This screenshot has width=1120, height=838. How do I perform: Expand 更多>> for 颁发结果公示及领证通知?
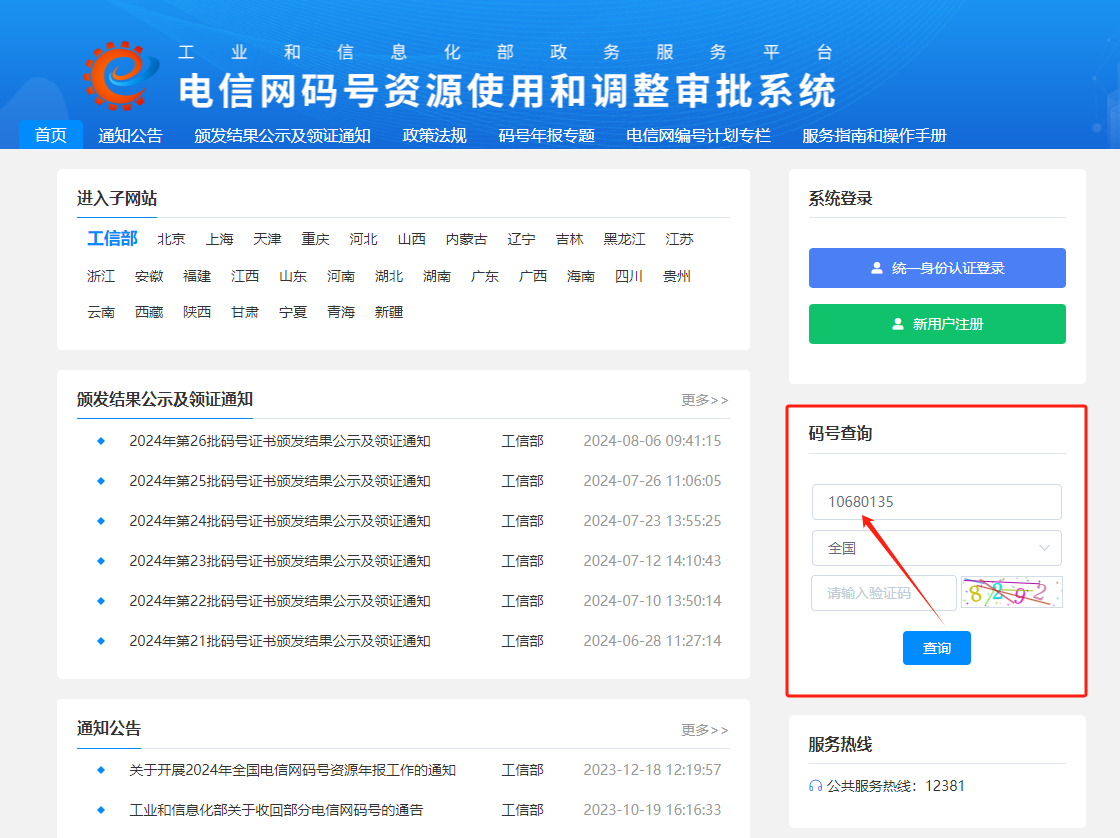[705, 400]
